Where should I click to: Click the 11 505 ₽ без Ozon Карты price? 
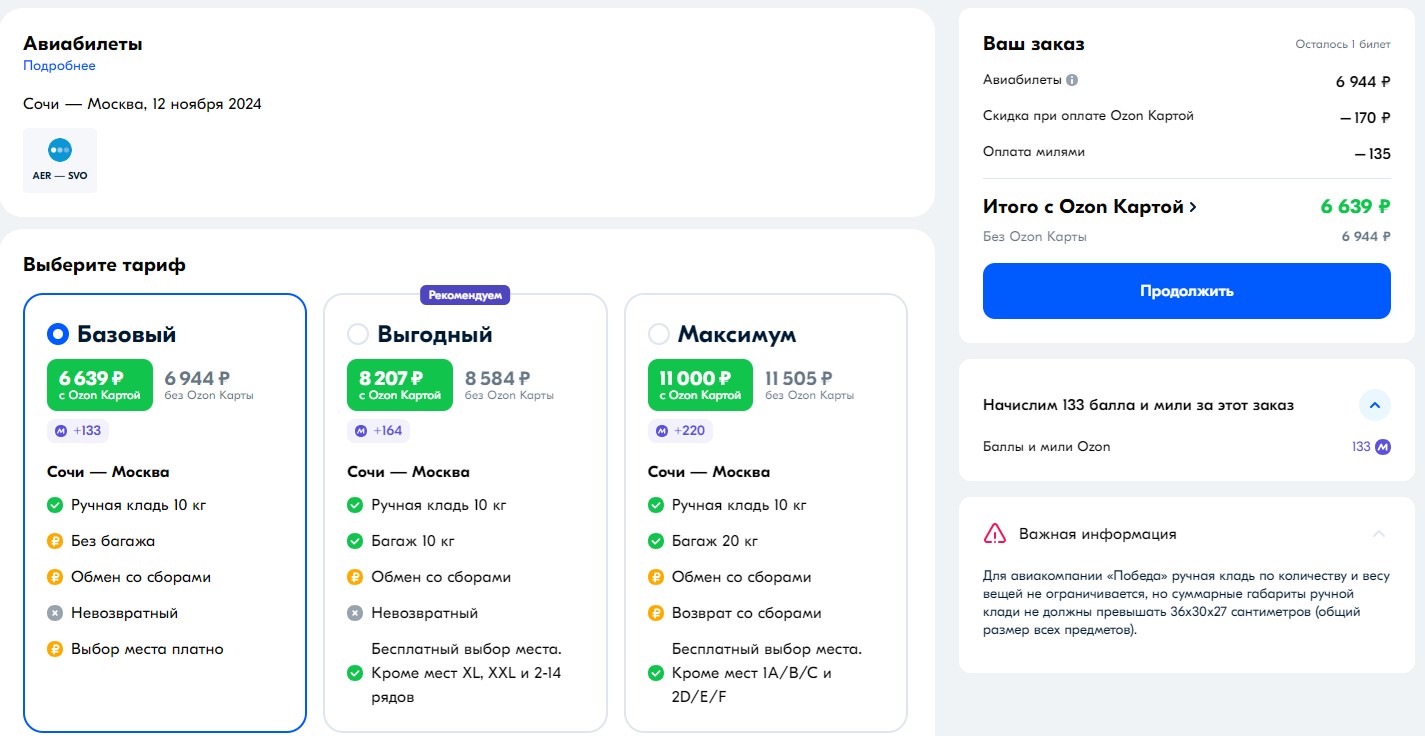tap(810, 385)
